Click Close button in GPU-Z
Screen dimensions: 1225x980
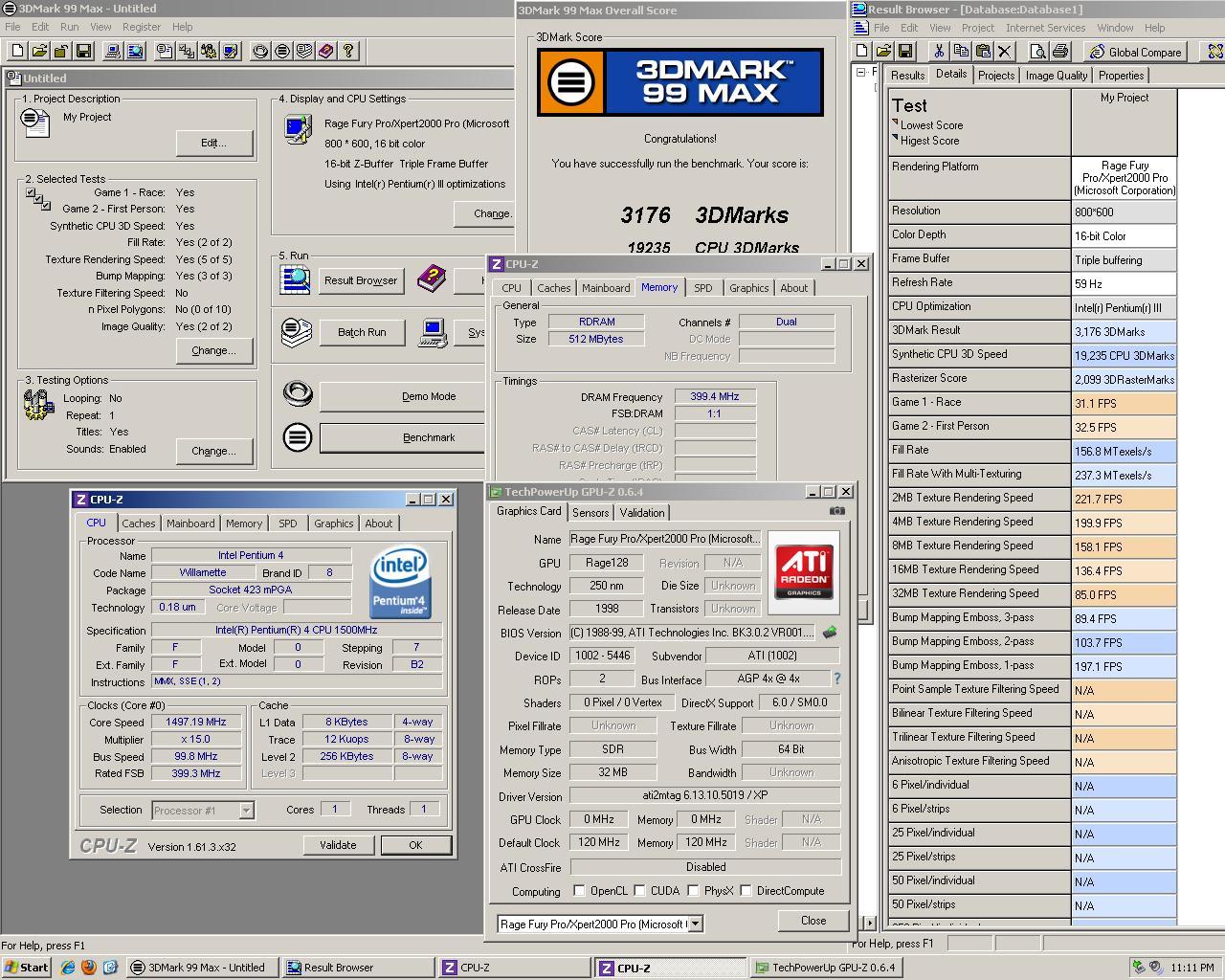[813, 921]
